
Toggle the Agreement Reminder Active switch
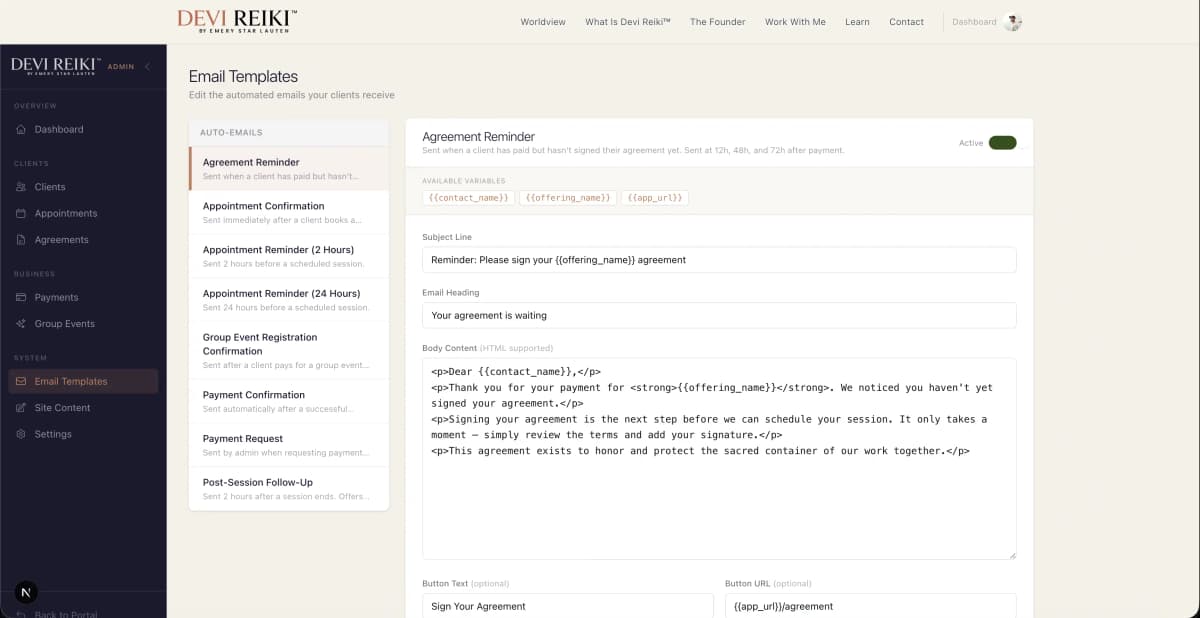pos(1001,142)
